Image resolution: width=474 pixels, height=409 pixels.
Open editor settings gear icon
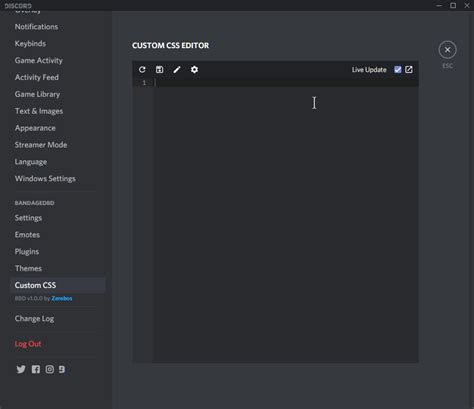(194, 69)
